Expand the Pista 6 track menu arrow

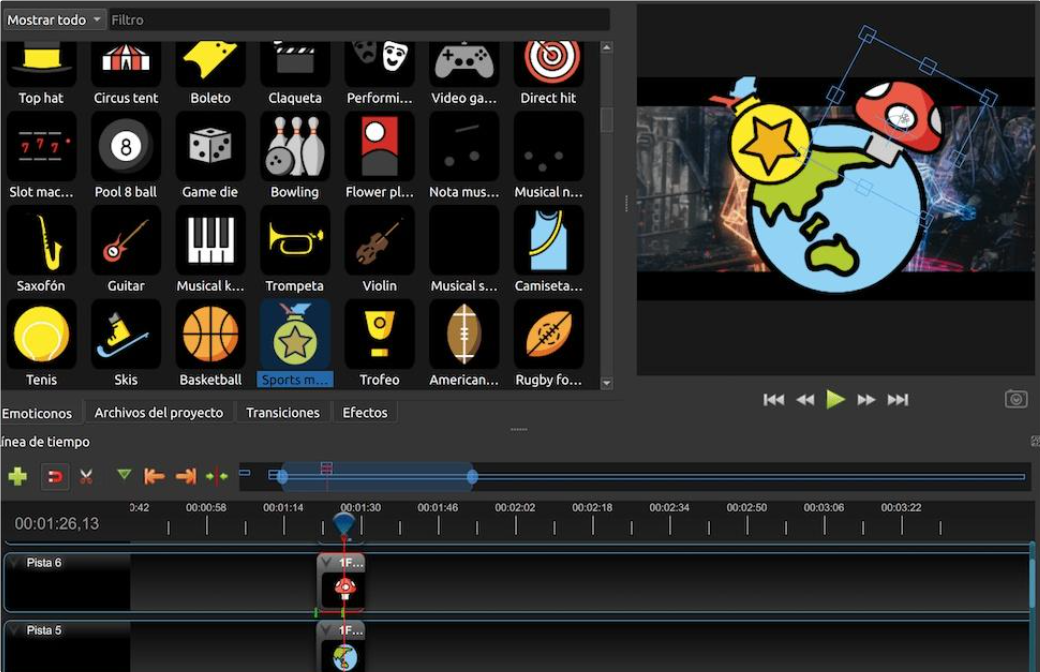pyautogui.click(x=15, y=563)
